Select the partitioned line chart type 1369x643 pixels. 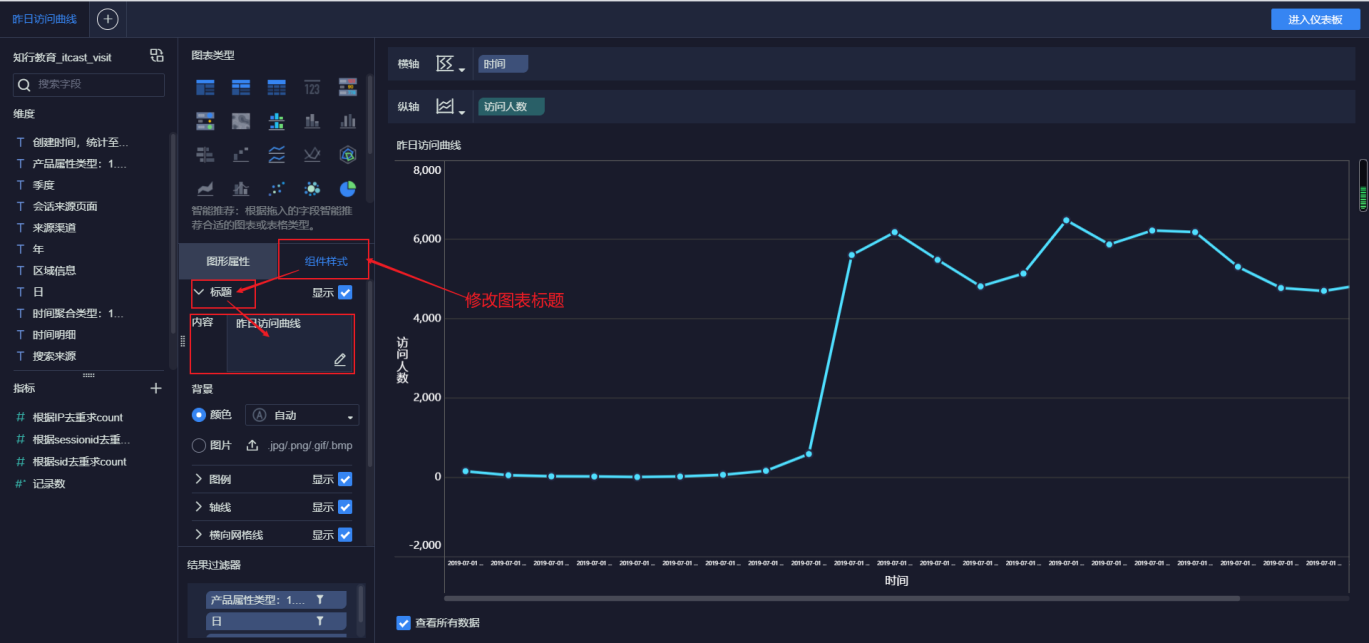[x=276, y=154]
